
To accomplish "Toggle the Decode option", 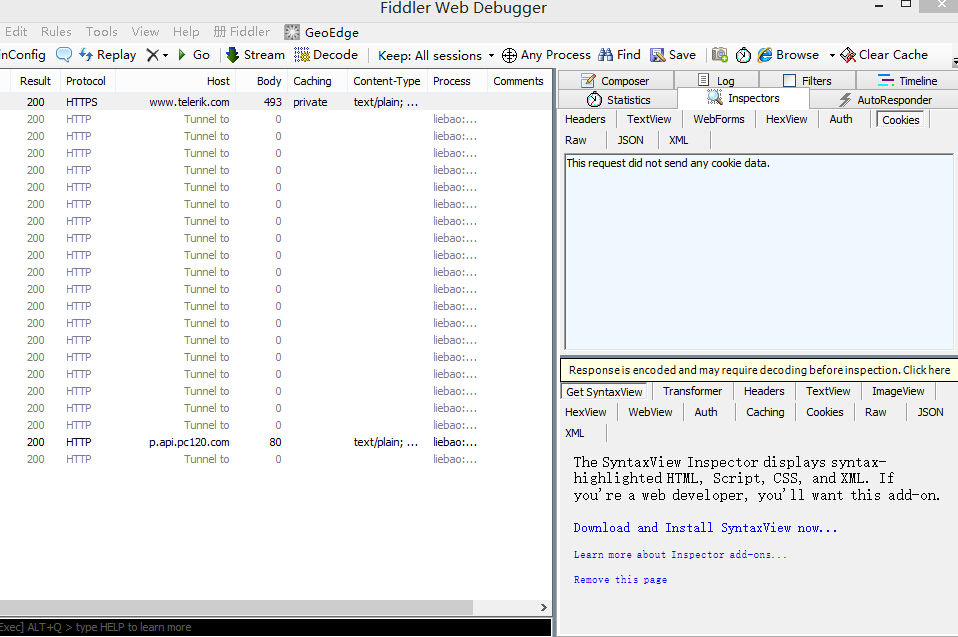I will pos(326,55).
